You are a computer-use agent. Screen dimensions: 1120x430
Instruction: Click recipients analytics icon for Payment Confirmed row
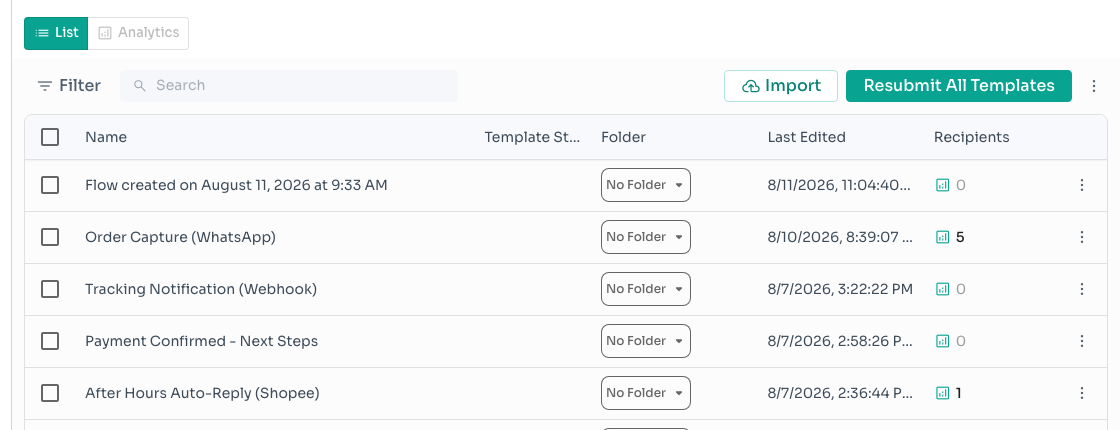pyautogui.click(x=942, y=341)
